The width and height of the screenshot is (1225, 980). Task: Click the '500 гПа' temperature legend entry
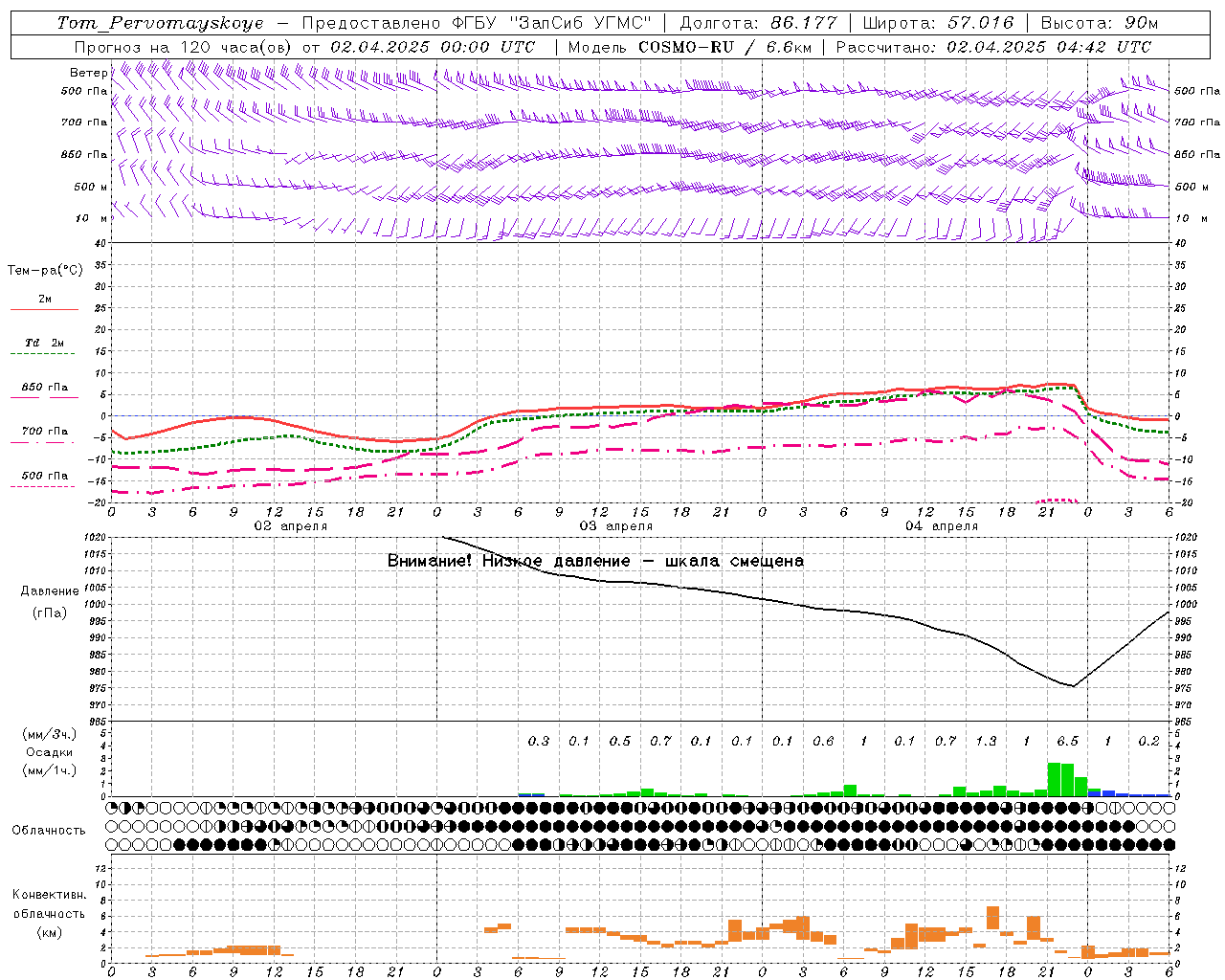(45, 476)
